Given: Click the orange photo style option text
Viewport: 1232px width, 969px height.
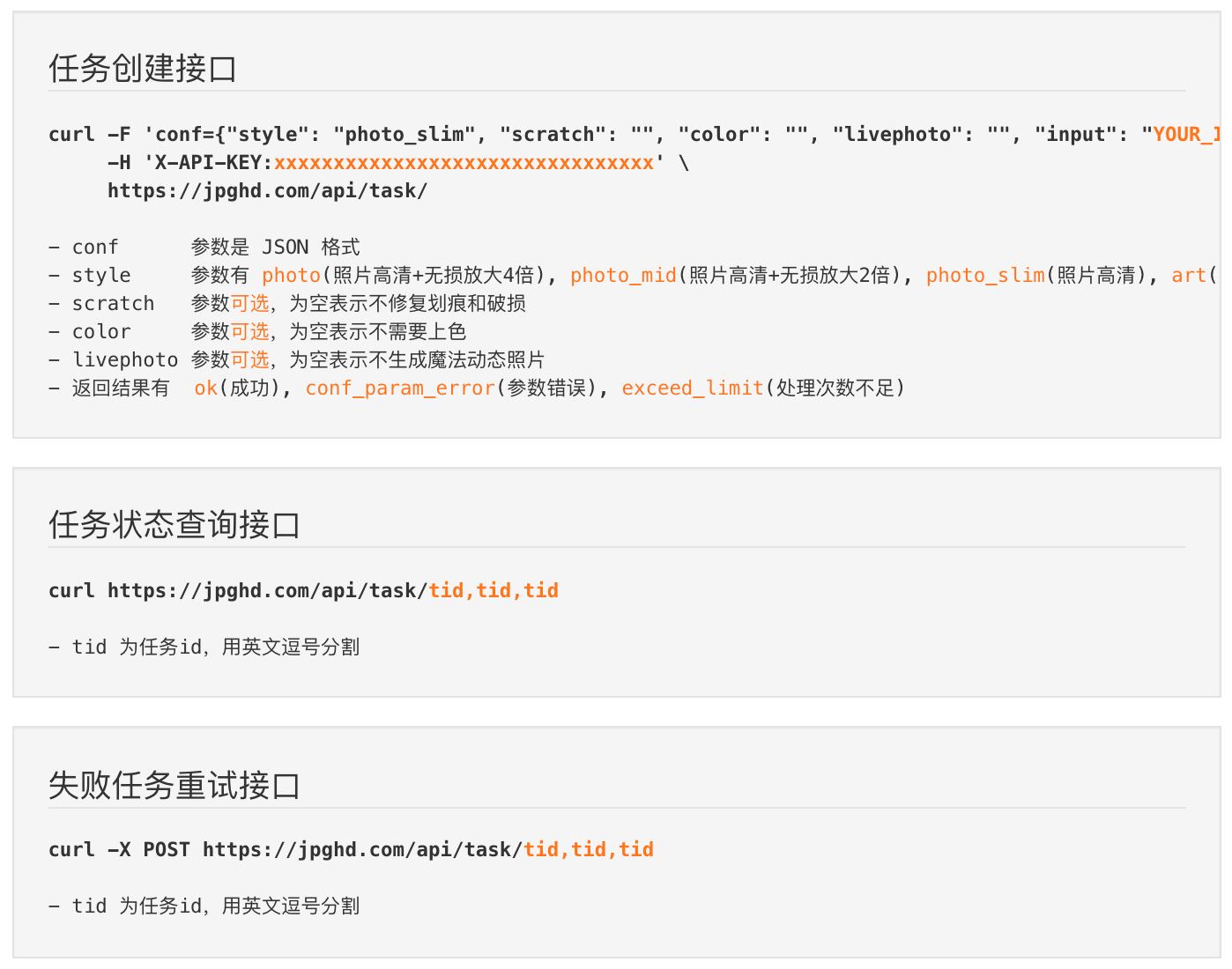Looking at the screenshot, I should pyautogui.click(x=291, y=276).
